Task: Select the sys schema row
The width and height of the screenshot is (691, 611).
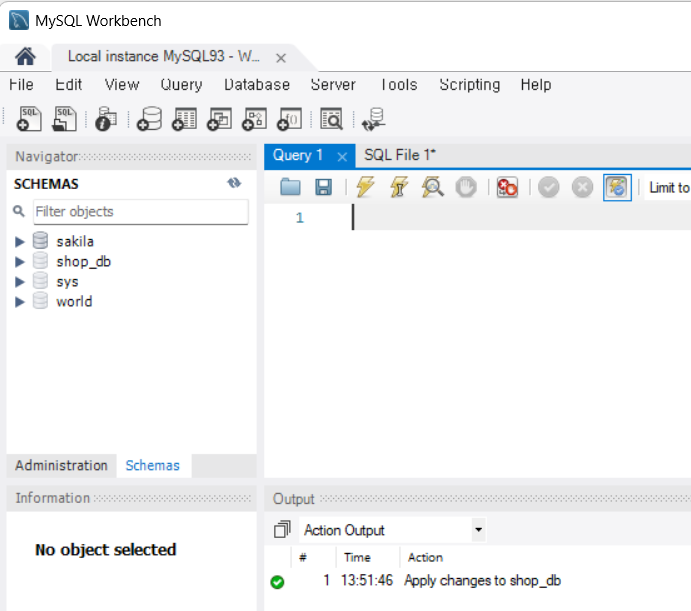Action: pyautogui.click(x=67, y=282)
